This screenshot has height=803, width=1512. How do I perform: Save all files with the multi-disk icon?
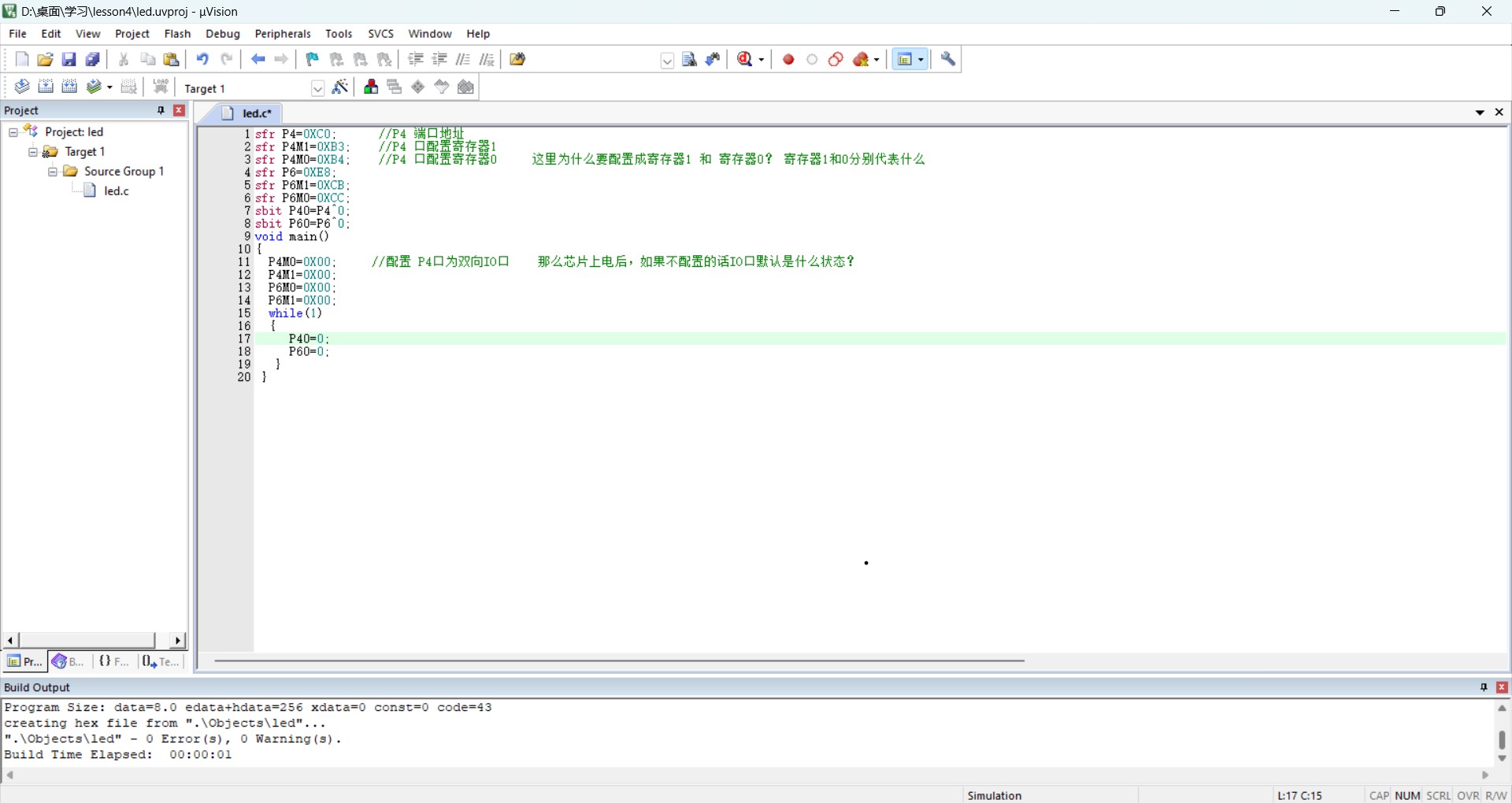93,59
